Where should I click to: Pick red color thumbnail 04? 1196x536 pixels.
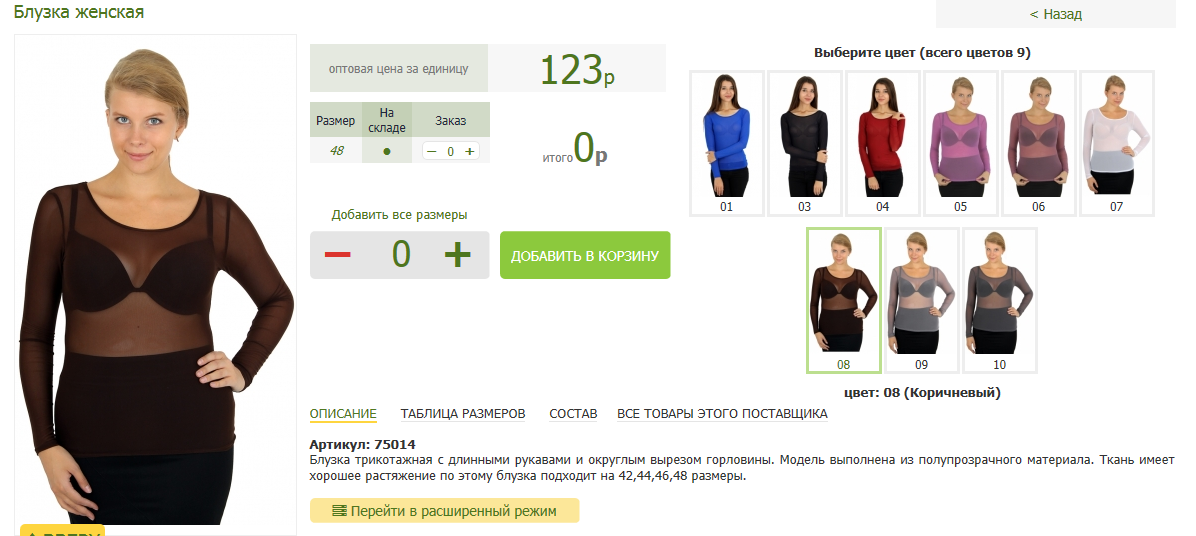pos(883,143)
